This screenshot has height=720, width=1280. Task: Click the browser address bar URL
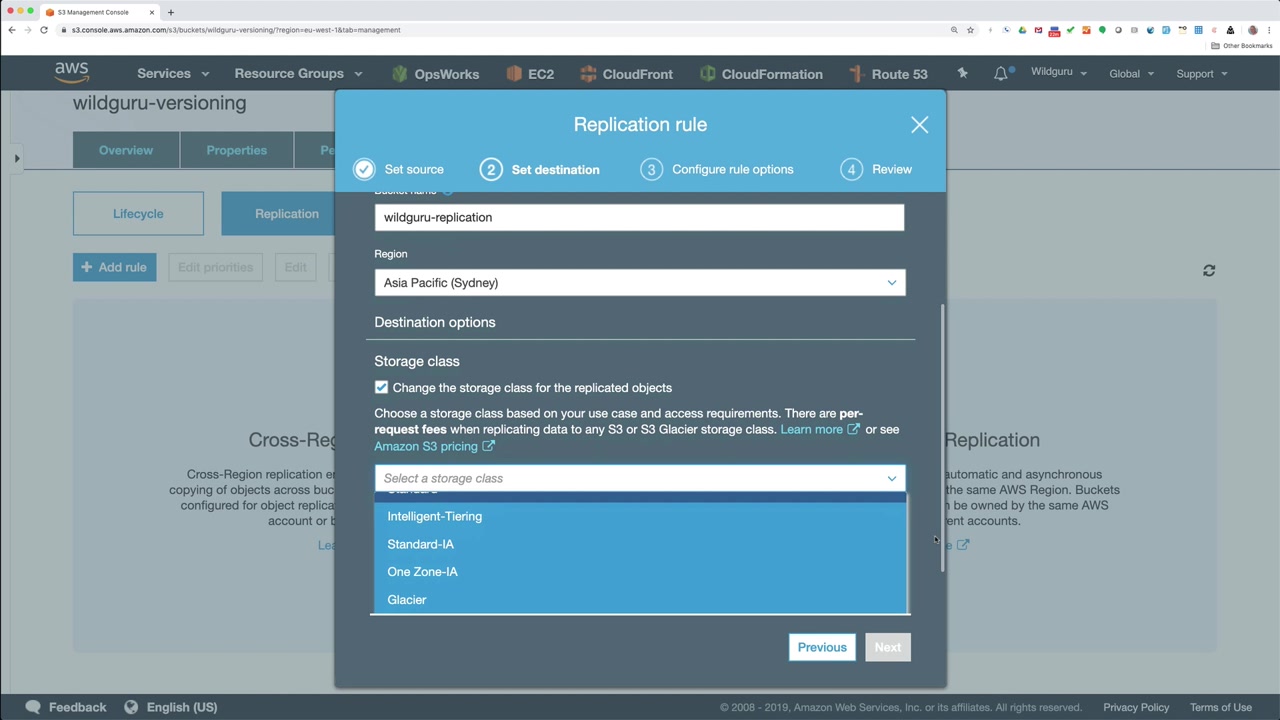(x=236, y=30)
